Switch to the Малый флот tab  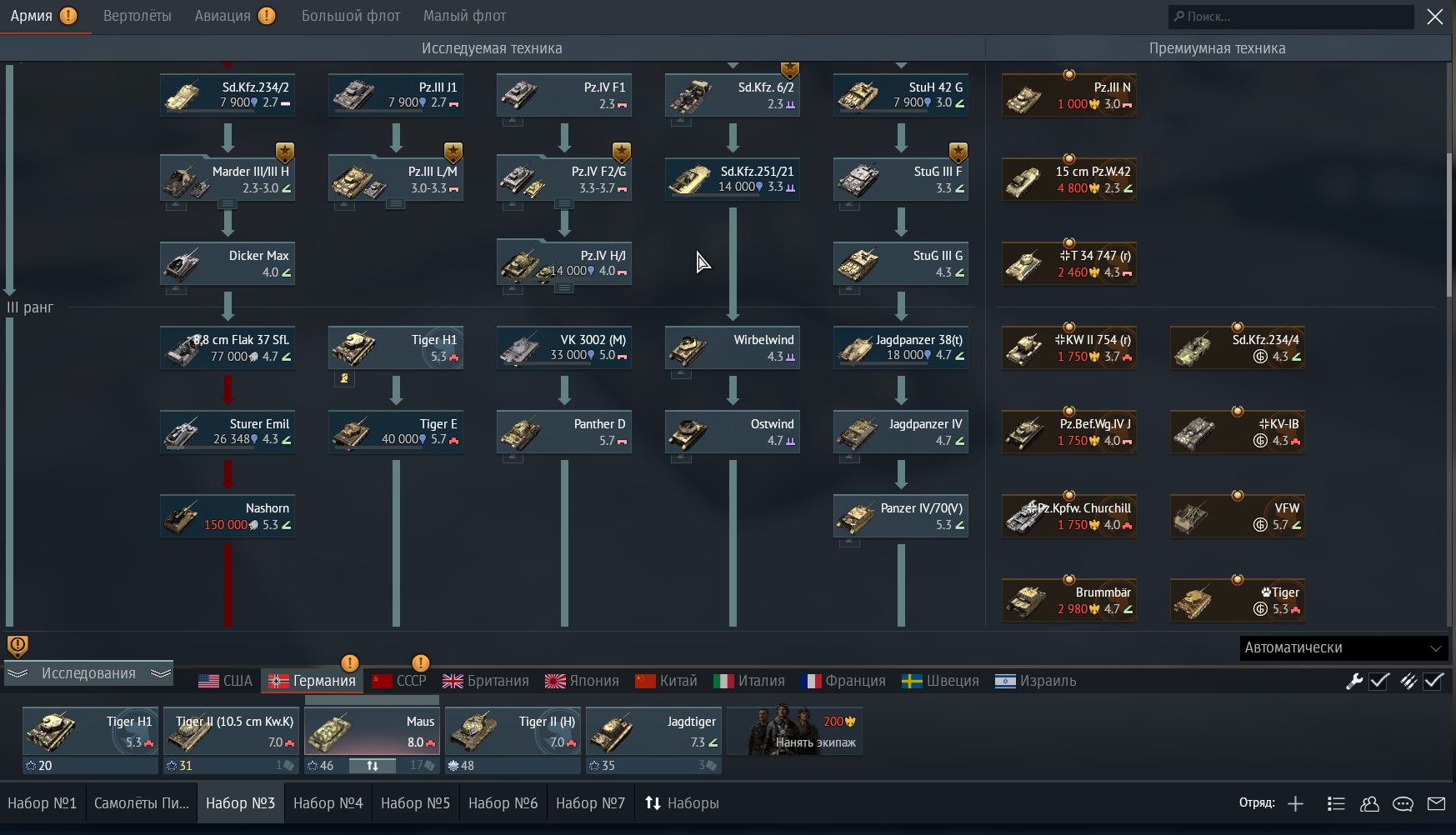click(x=464, y=16)
